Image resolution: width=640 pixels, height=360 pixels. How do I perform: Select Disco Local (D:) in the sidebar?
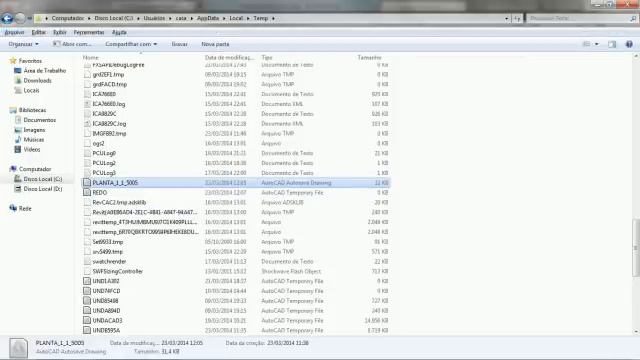point(42,189)
